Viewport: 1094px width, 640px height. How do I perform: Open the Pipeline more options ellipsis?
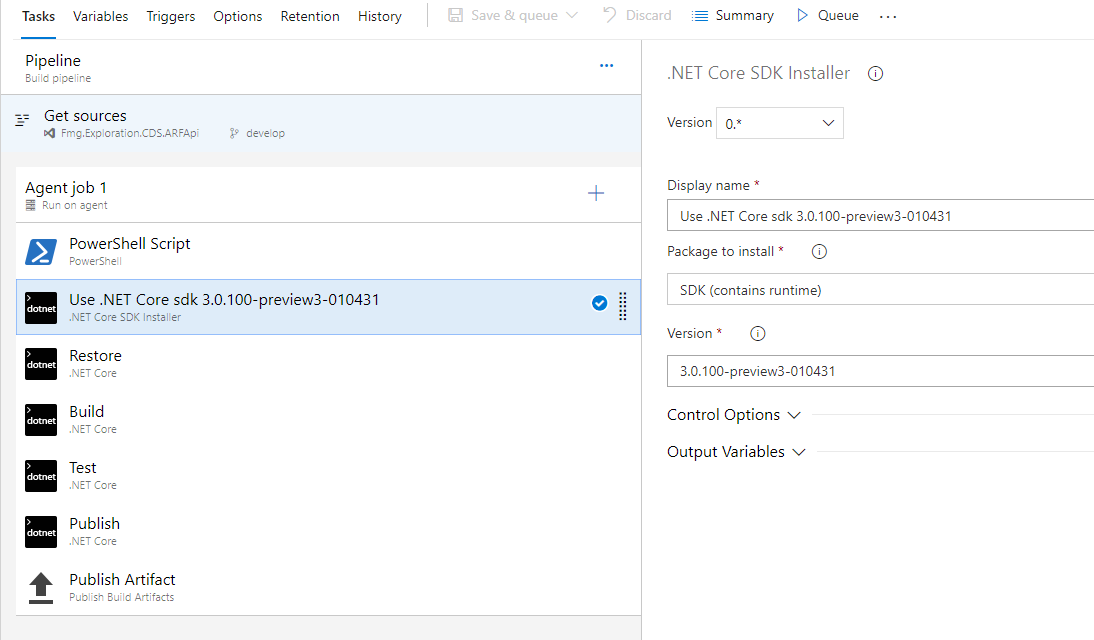pyautogui.click(x=606, y=66)
